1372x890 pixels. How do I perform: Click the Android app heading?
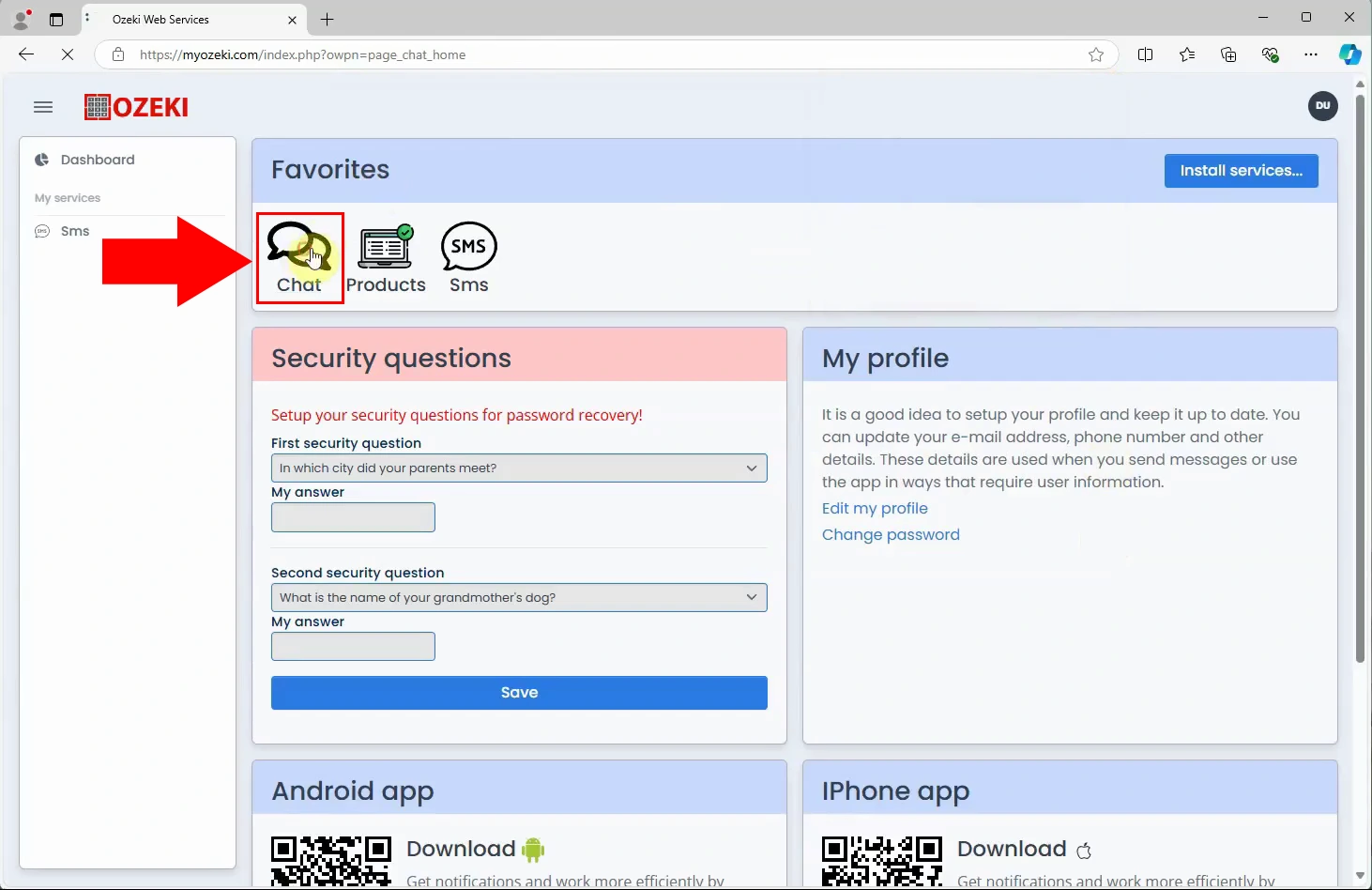click(x=353, y=791)
